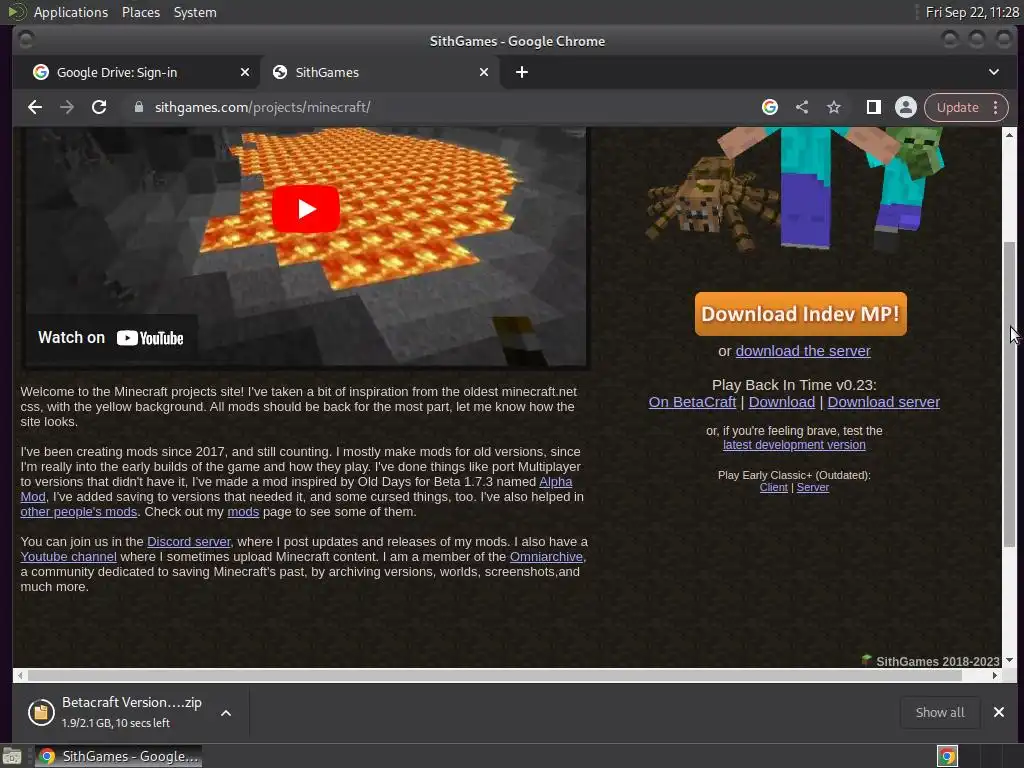
Task: Click horizontal scroll right arrow
Action: click(995, 675)
